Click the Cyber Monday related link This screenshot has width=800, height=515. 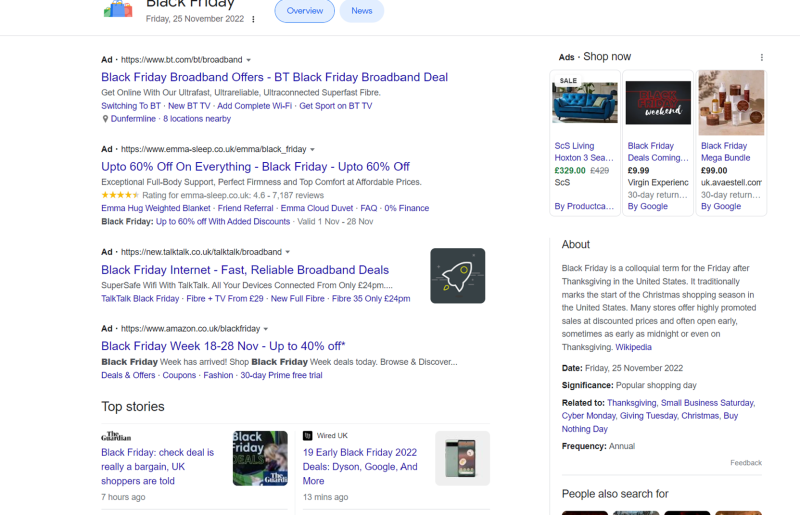pos(588,416)
